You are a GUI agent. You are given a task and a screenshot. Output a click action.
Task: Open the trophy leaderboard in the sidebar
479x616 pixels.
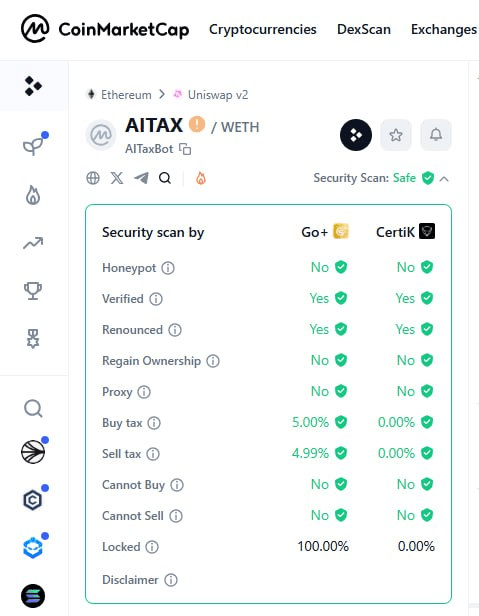tap(33, 291)
